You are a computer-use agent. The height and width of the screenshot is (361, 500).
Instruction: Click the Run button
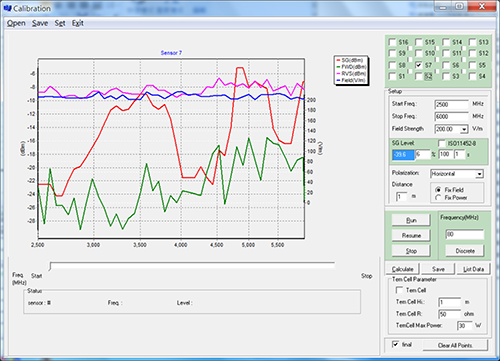point(411,220)
